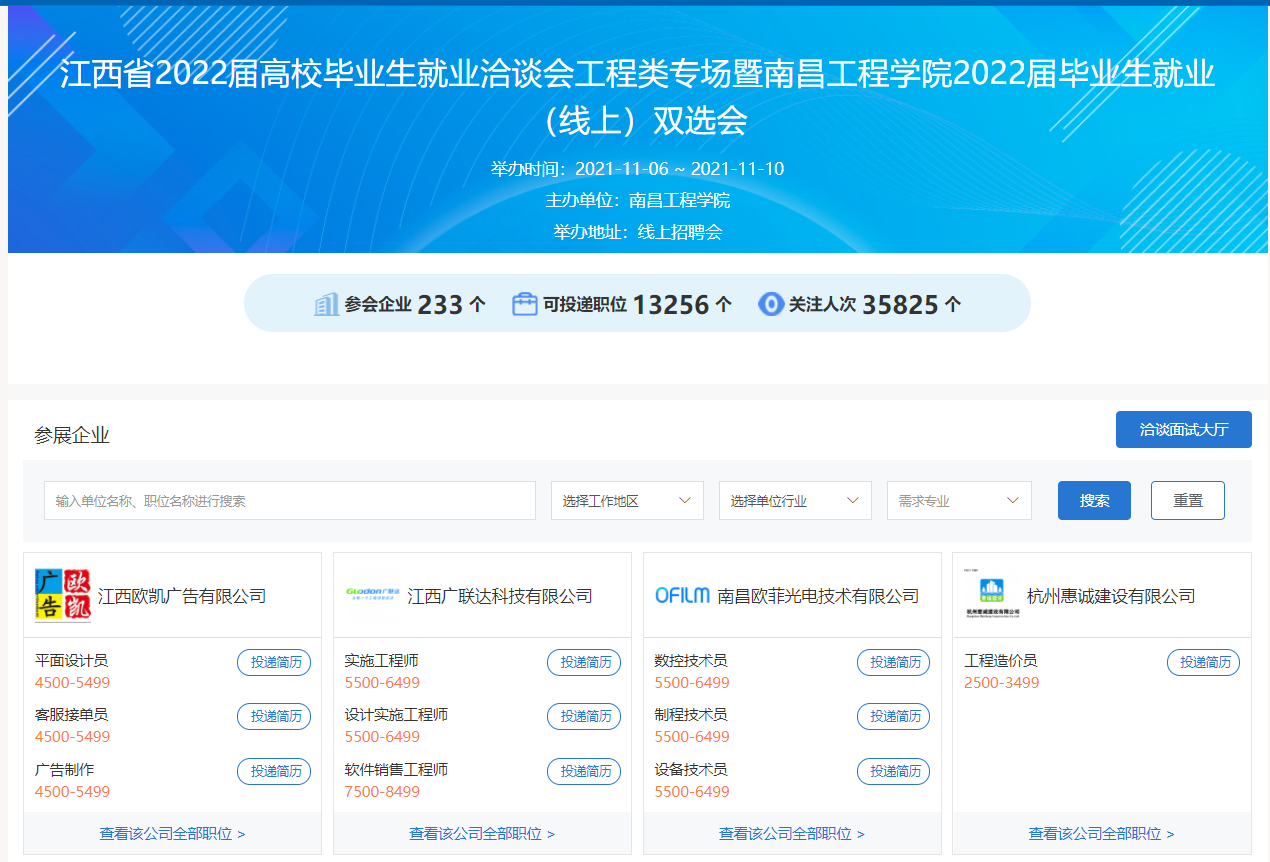Expand the 选择工作地区 dropdown
Image resolution: width=1270 pixels, height=862 pixels.
[x=627, y=501]
